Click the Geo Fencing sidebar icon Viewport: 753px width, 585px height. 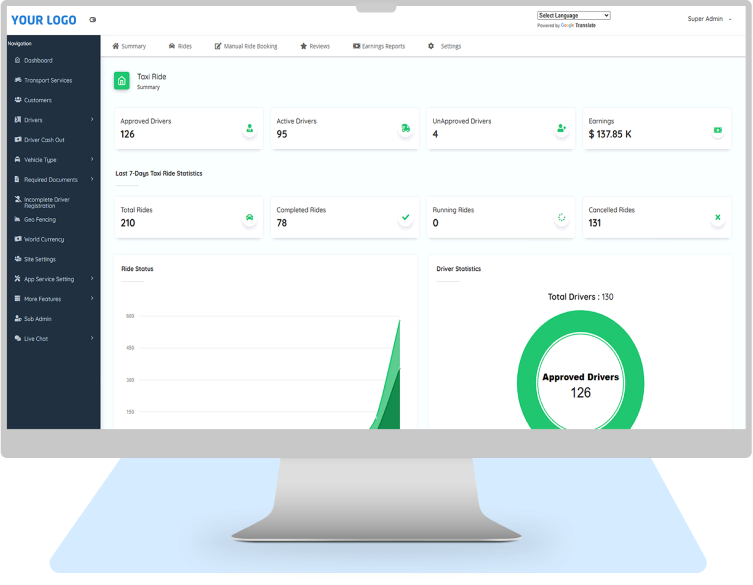click(x=18, y=219)
